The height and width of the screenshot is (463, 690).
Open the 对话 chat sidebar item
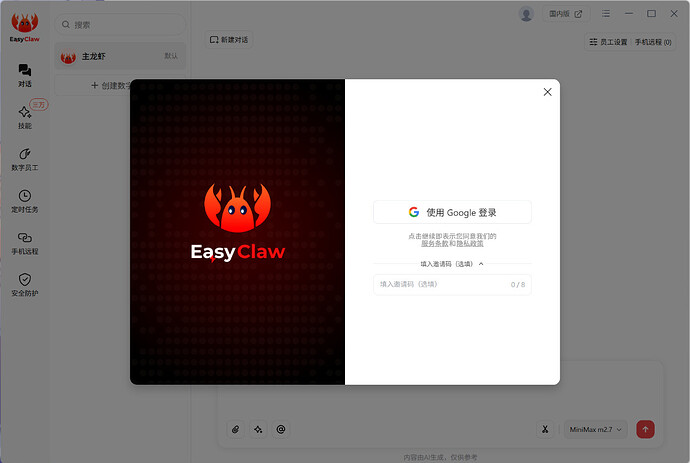pos(25,75)
